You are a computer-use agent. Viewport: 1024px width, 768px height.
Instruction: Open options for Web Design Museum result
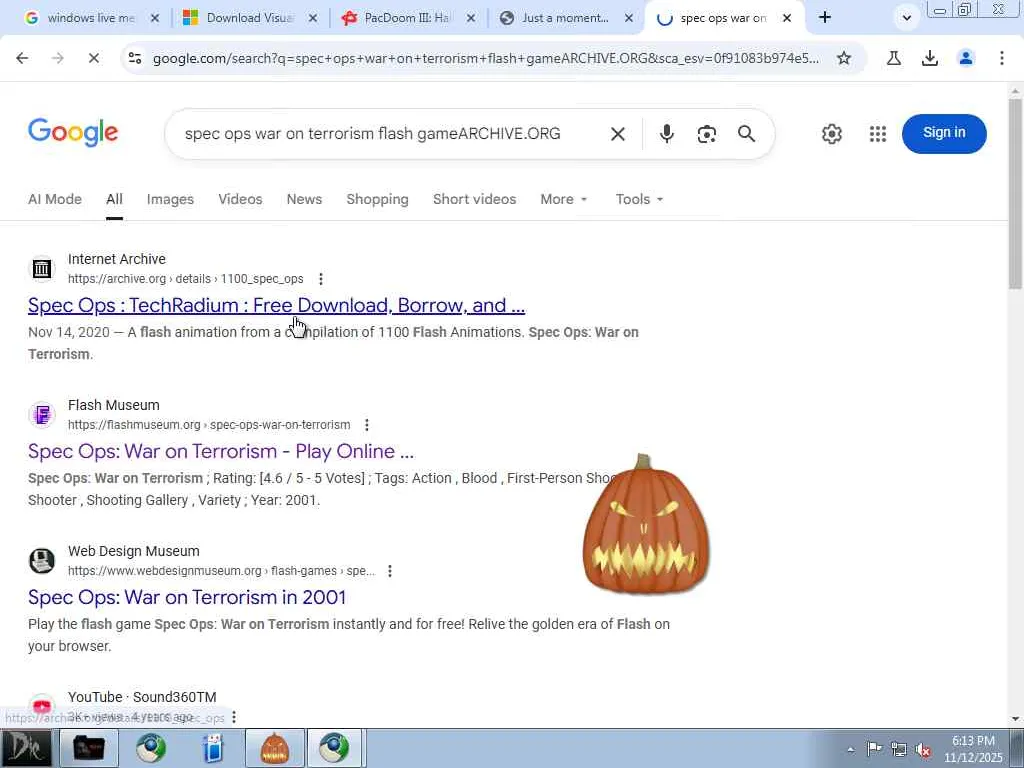pos(390,571)
